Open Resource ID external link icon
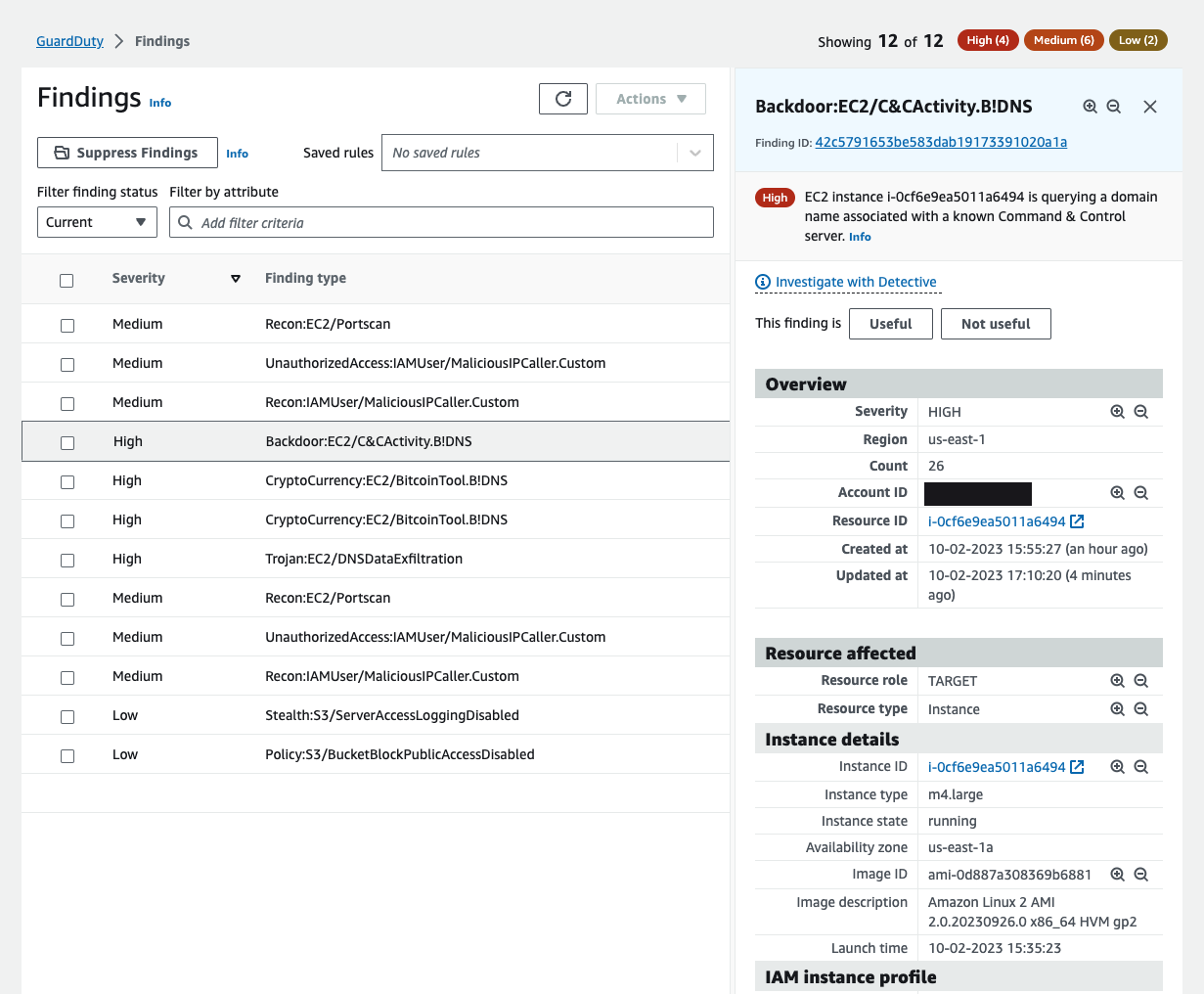The image size is (1204, 994). (x=1077, y=521)
